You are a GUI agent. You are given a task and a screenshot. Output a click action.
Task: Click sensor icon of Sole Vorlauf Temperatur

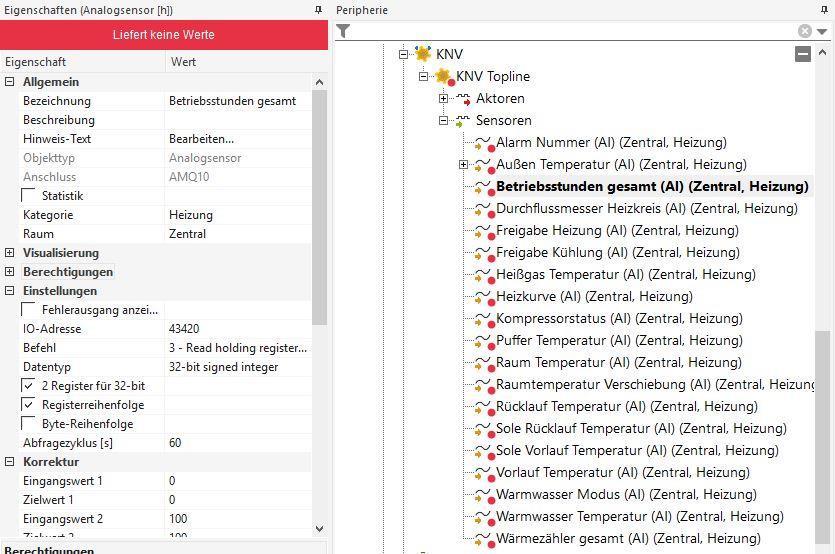click(484, 451)
